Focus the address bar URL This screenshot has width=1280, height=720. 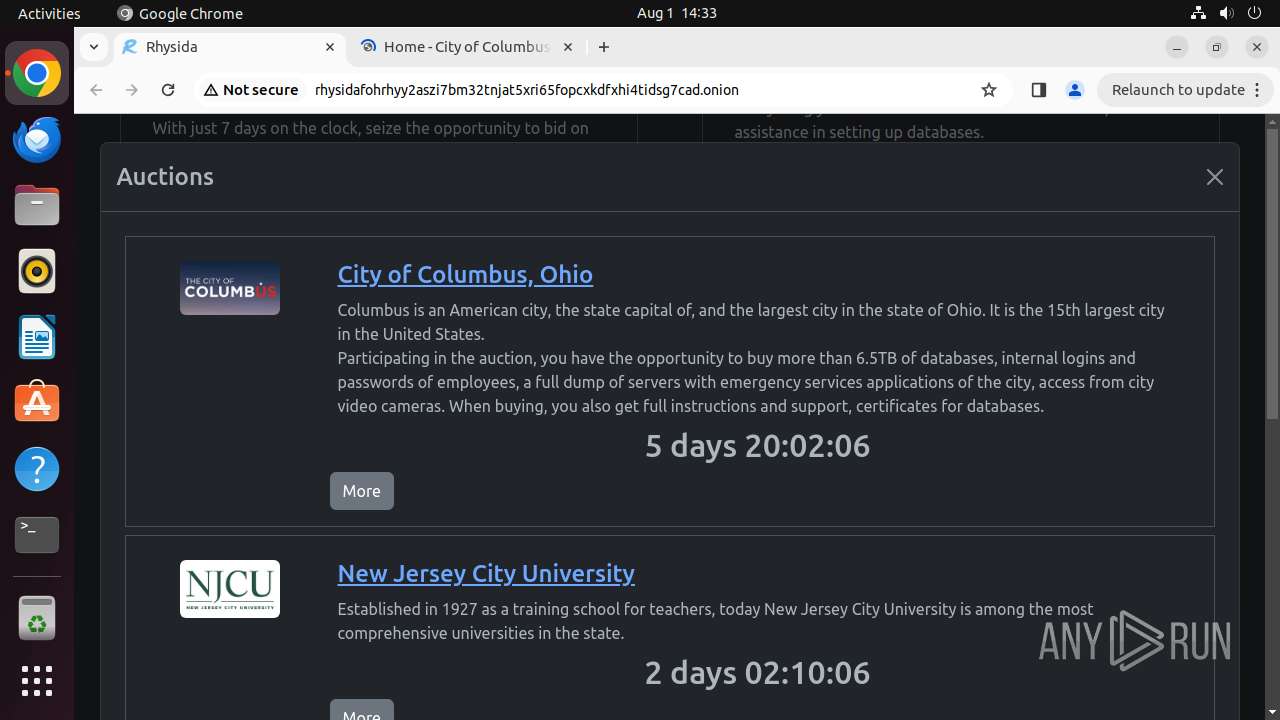point(527,90)
